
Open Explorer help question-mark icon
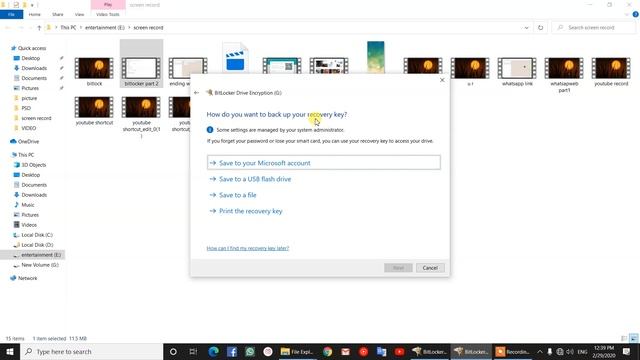click(x=636, y=14)
